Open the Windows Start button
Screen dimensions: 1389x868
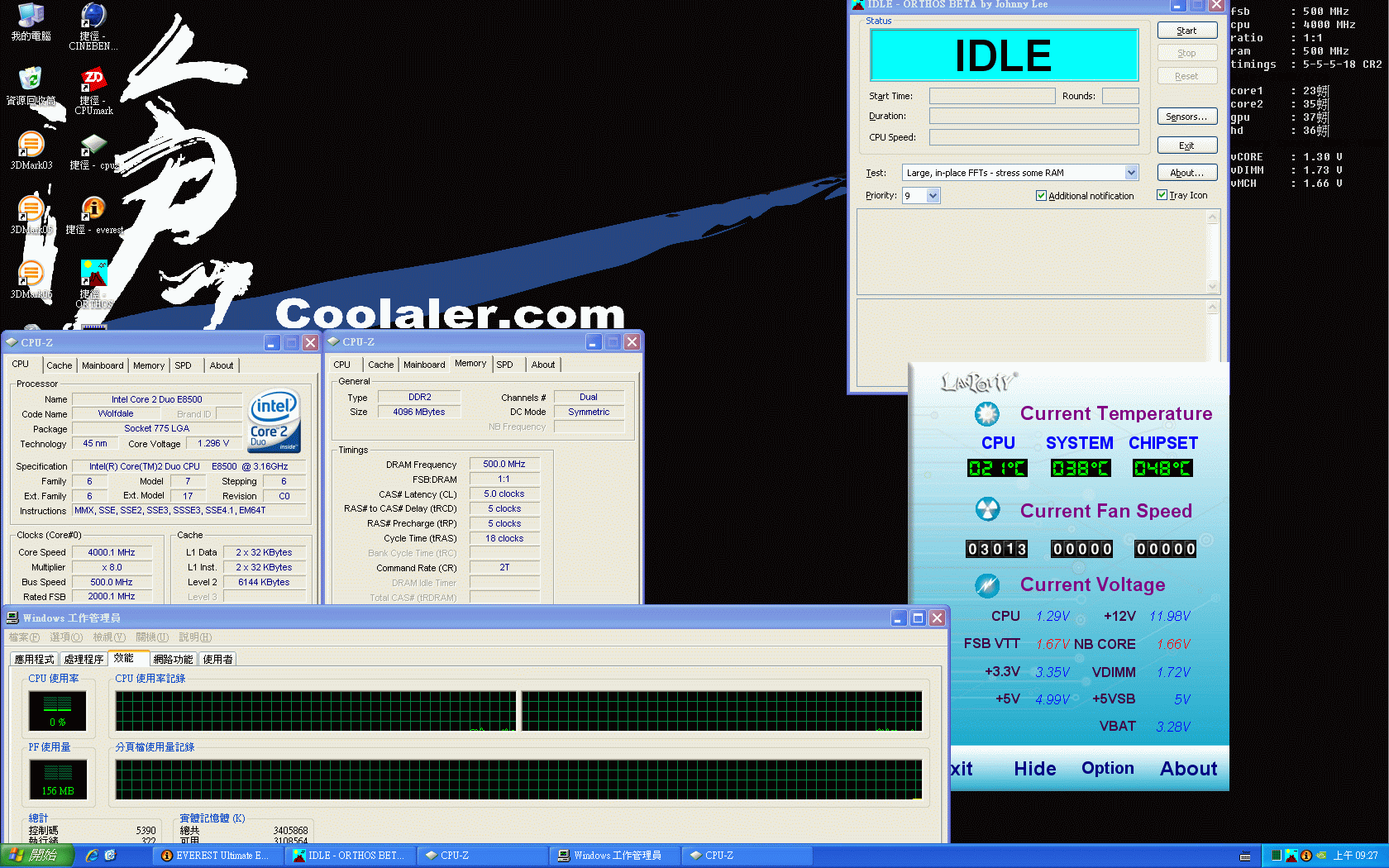coord(37,856)
